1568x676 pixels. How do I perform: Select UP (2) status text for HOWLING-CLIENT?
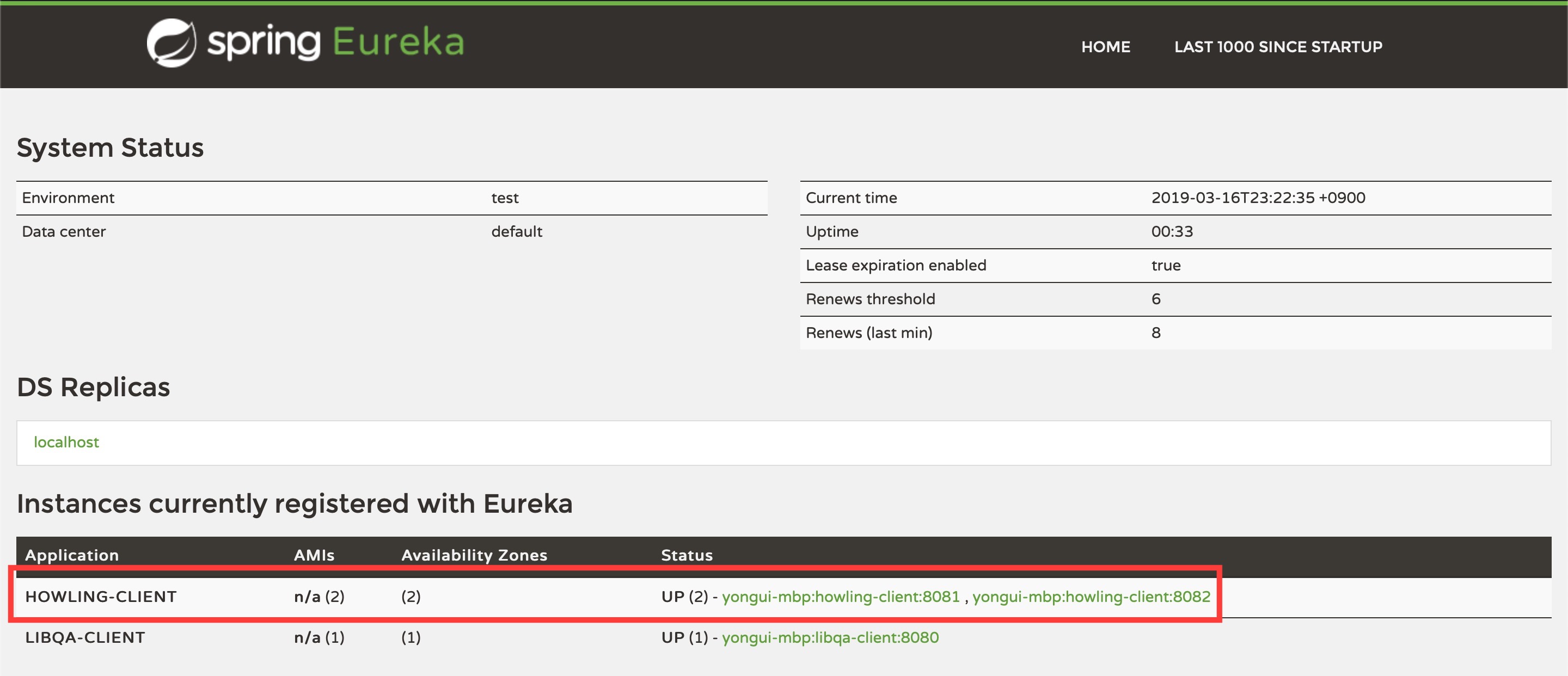tap(685, 597)
